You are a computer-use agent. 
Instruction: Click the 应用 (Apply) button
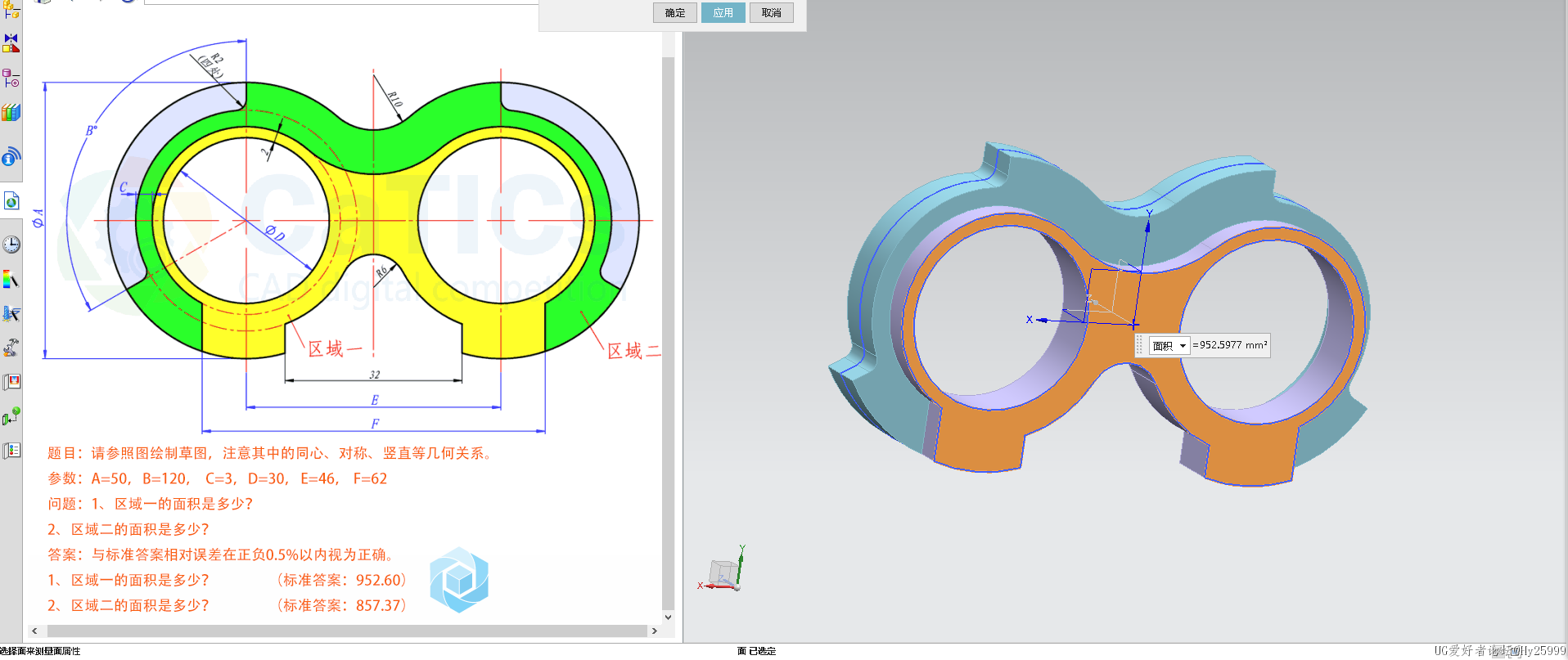pyautogui.click(x=723, y=12)
